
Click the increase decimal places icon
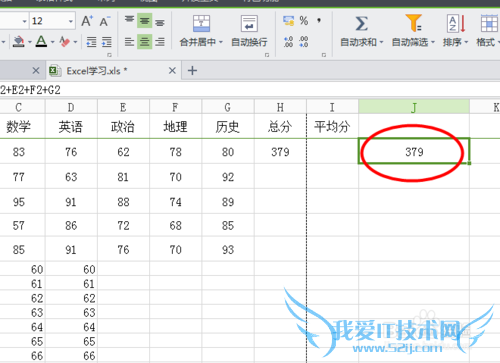tap(288, 42)
